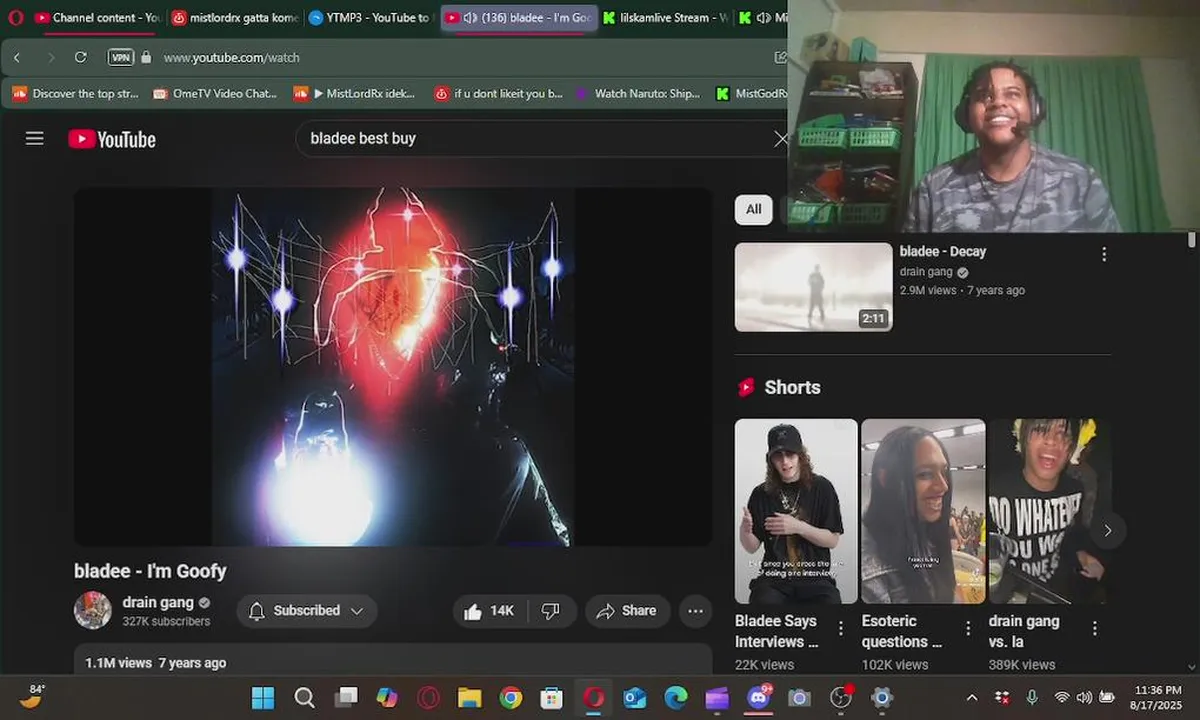Click the I'm Goofy video player
The height and width of the screenshot is (720, 1200).
click(393, 367)
